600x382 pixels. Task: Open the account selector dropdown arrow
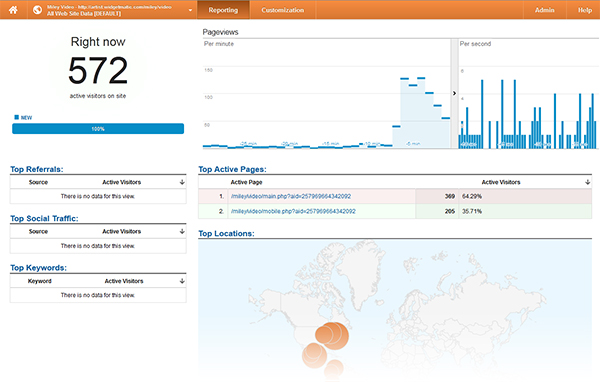click(x=190, y=10)
